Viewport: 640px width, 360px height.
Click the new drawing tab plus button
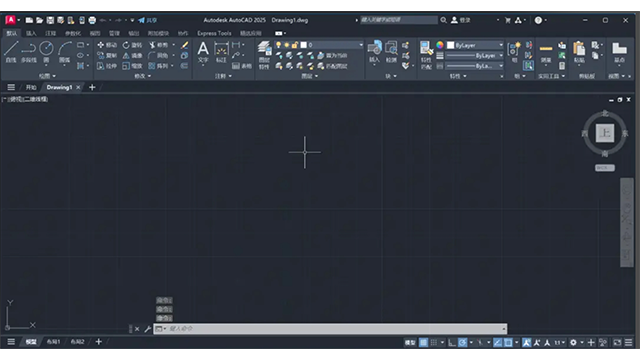[x=92, y=87]
